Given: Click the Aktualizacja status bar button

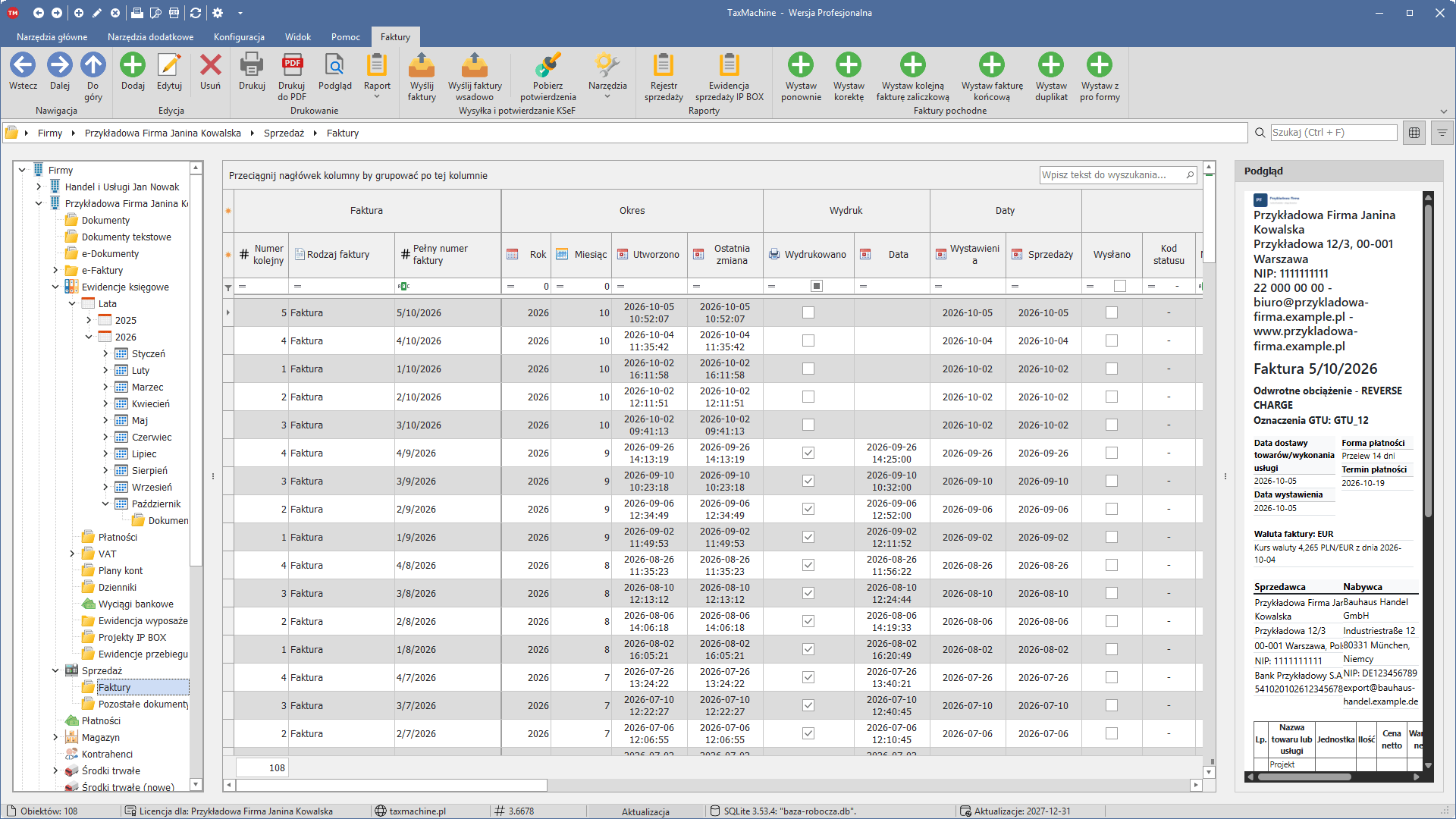Looking at the screenshot, I should (645, 811).
